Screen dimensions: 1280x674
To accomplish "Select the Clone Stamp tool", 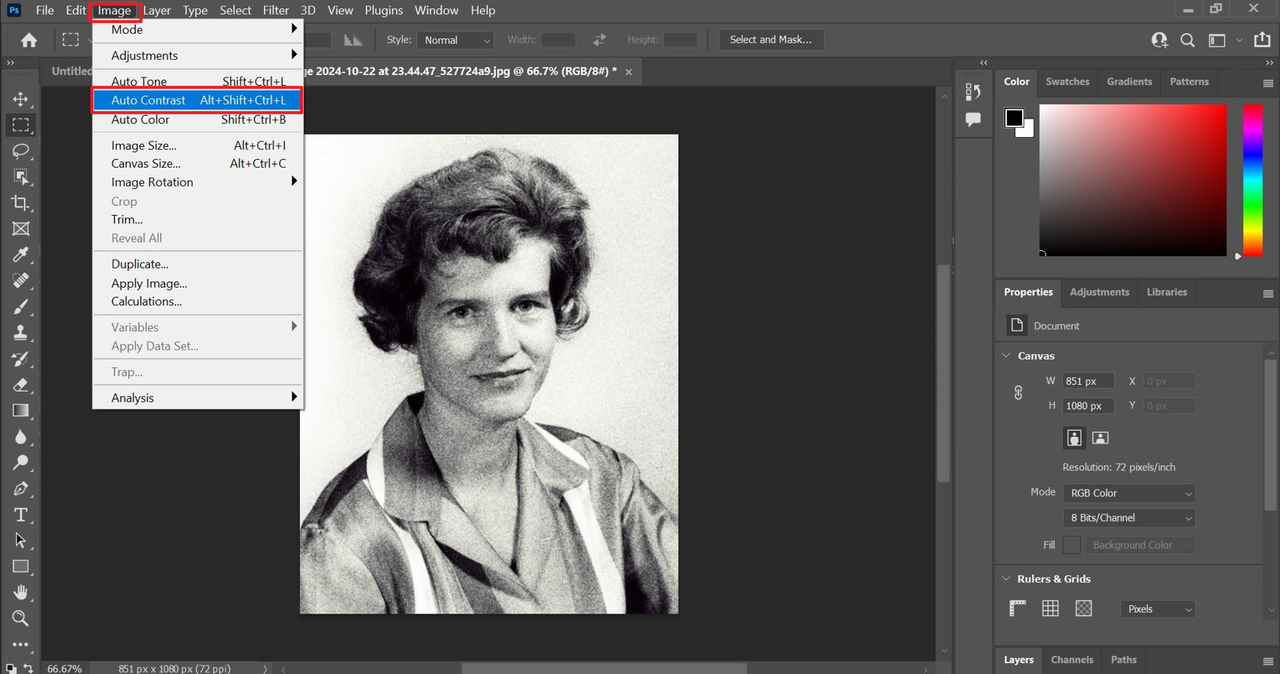I will click(x=20, y=333).
